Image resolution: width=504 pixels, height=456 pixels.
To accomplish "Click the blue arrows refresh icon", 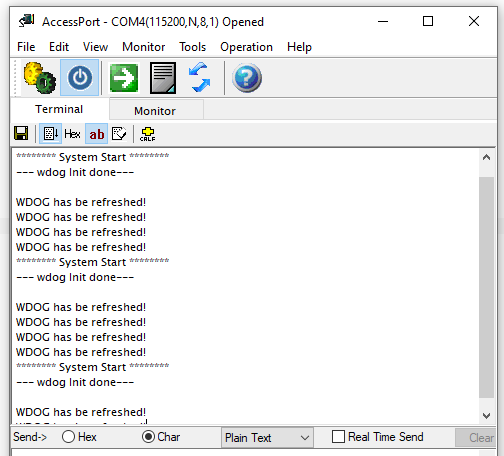I will [x=199, y=78].
